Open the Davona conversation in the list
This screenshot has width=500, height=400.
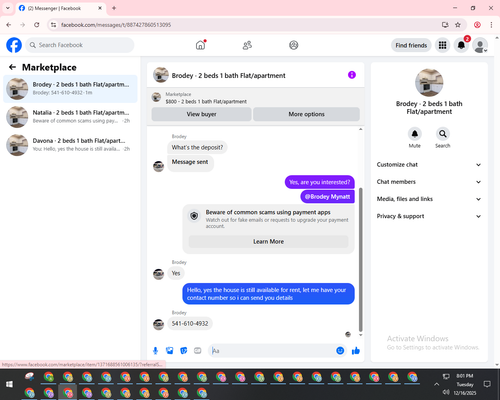(70, 145)
